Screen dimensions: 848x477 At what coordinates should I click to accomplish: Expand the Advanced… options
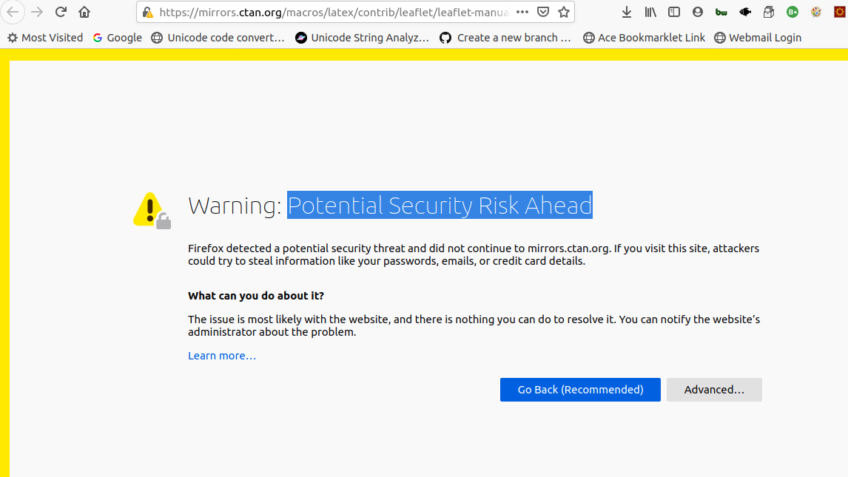(714, 389)
